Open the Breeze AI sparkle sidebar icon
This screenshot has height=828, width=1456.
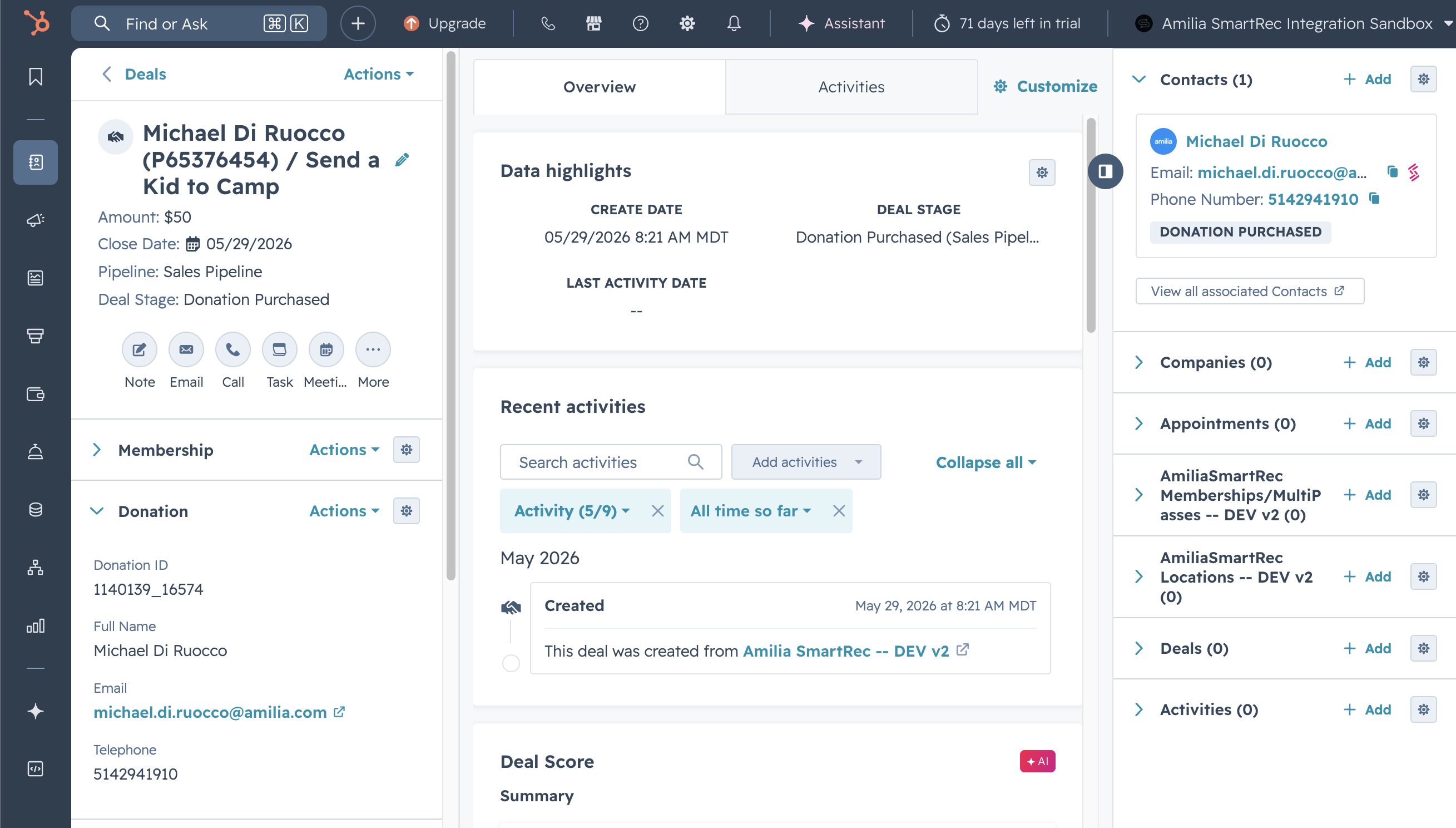[35, 711]
